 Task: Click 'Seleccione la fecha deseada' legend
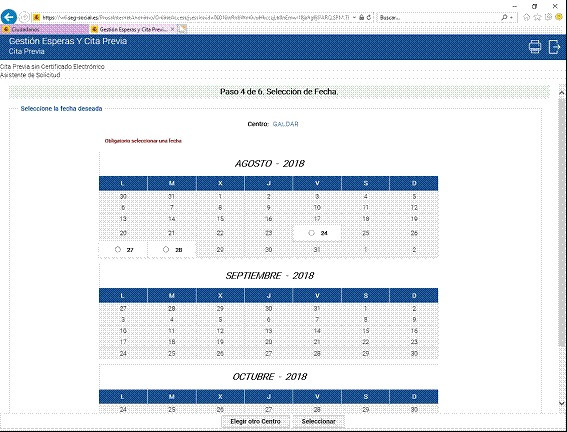click(x=61, y=108)
